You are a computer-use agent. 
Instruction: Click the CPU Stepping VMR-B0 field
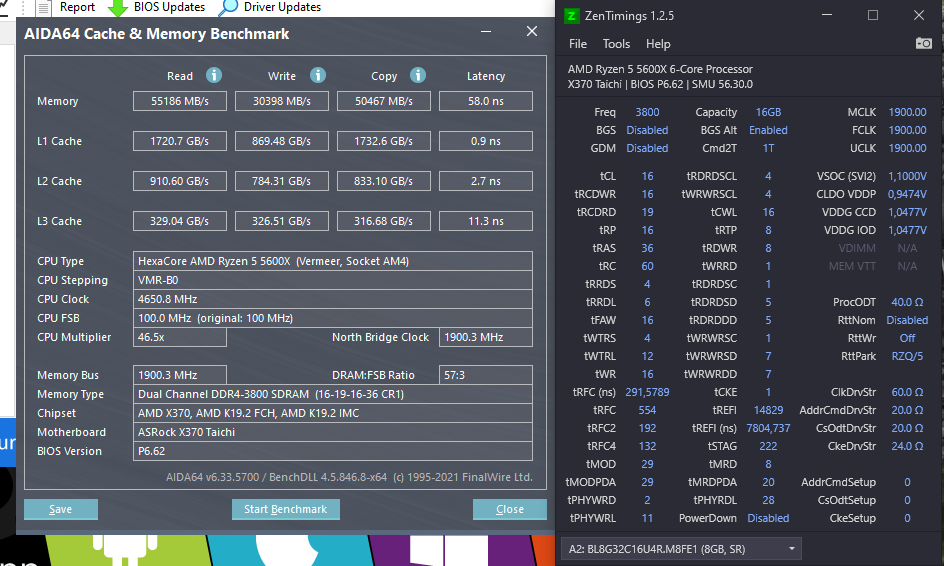pyautogui.click(x=333, y=280)
